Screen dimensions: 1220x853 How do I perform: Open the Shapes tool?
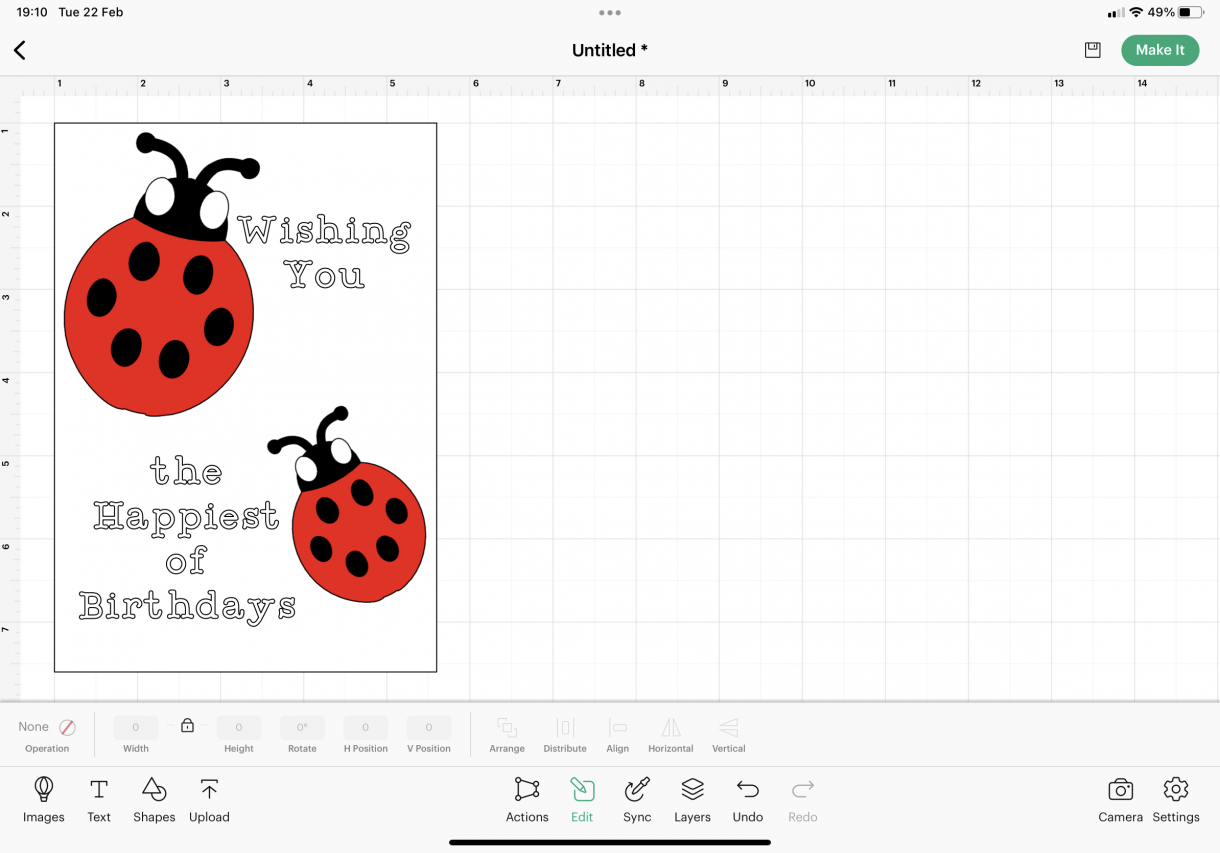click(x=154, y=800)
